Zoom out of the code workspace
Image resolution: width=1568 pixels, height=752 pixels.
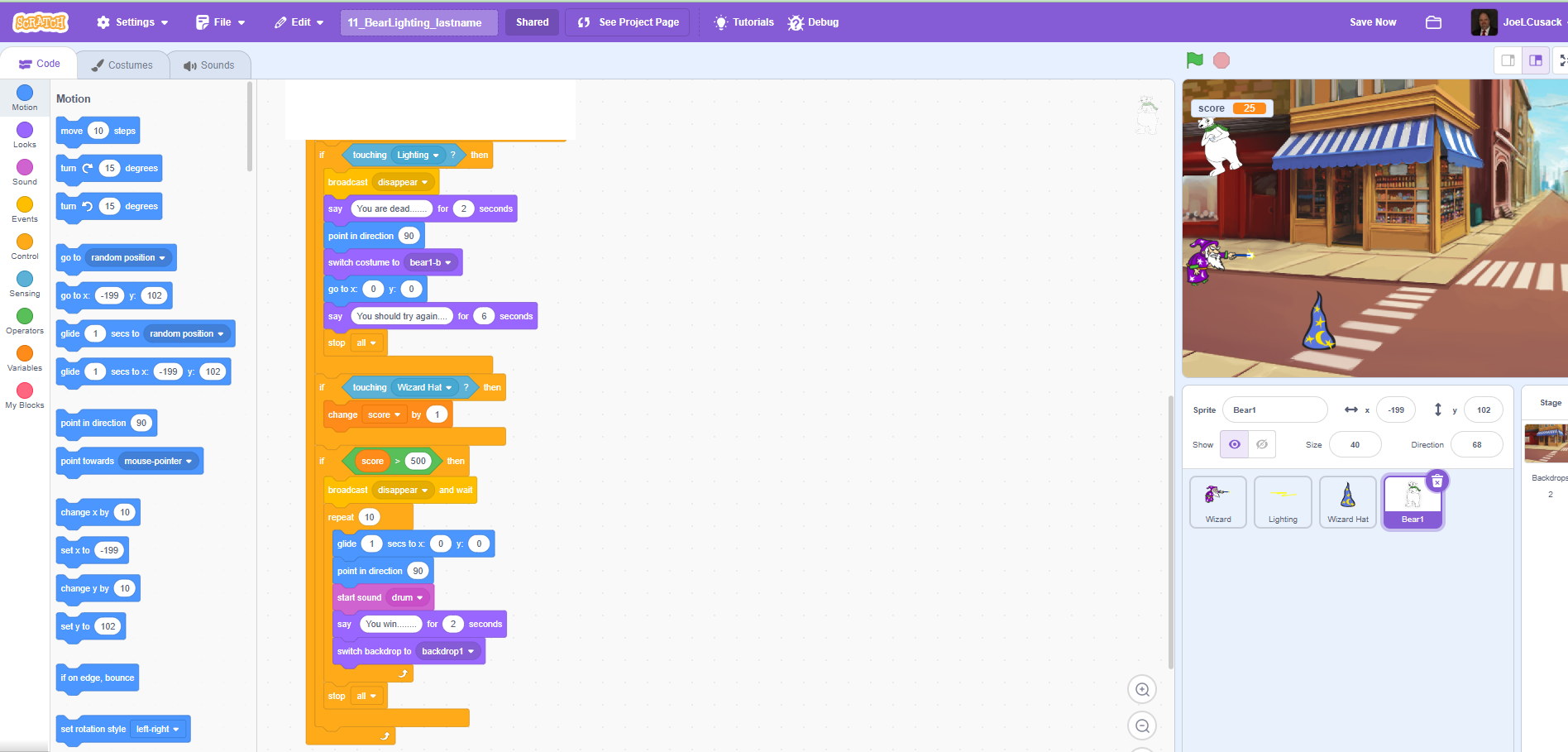[x=1142, y=726]
